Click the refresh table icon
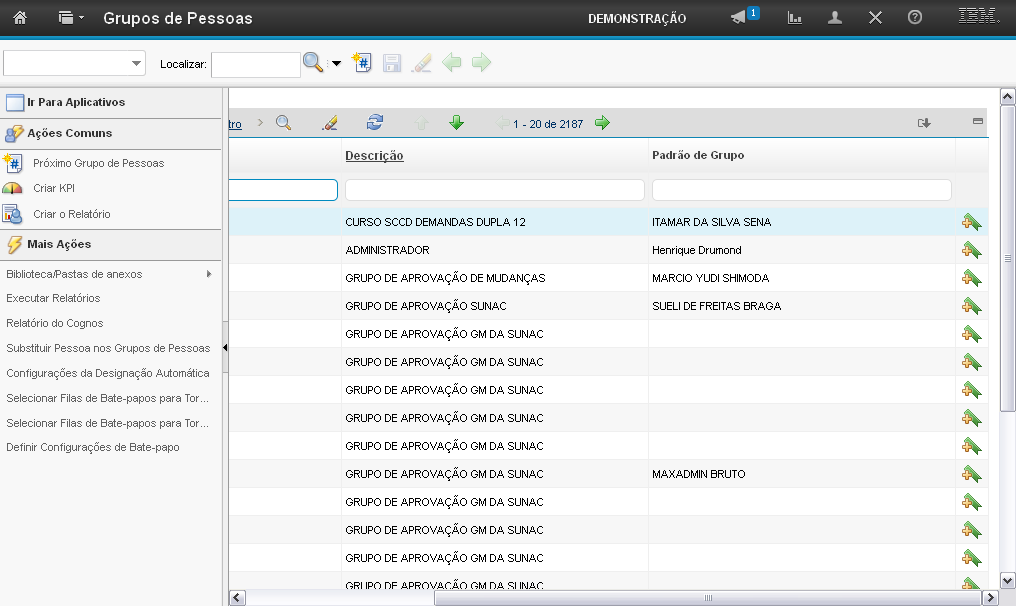 point(375,123)
